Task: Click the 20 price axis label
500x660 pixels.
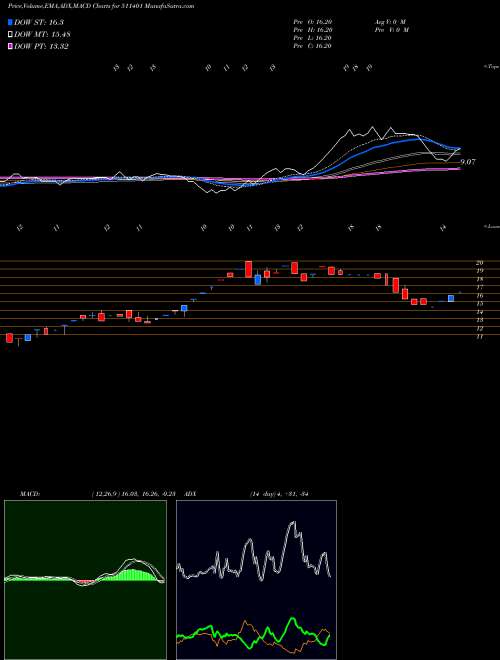Action: pos(479,263)
